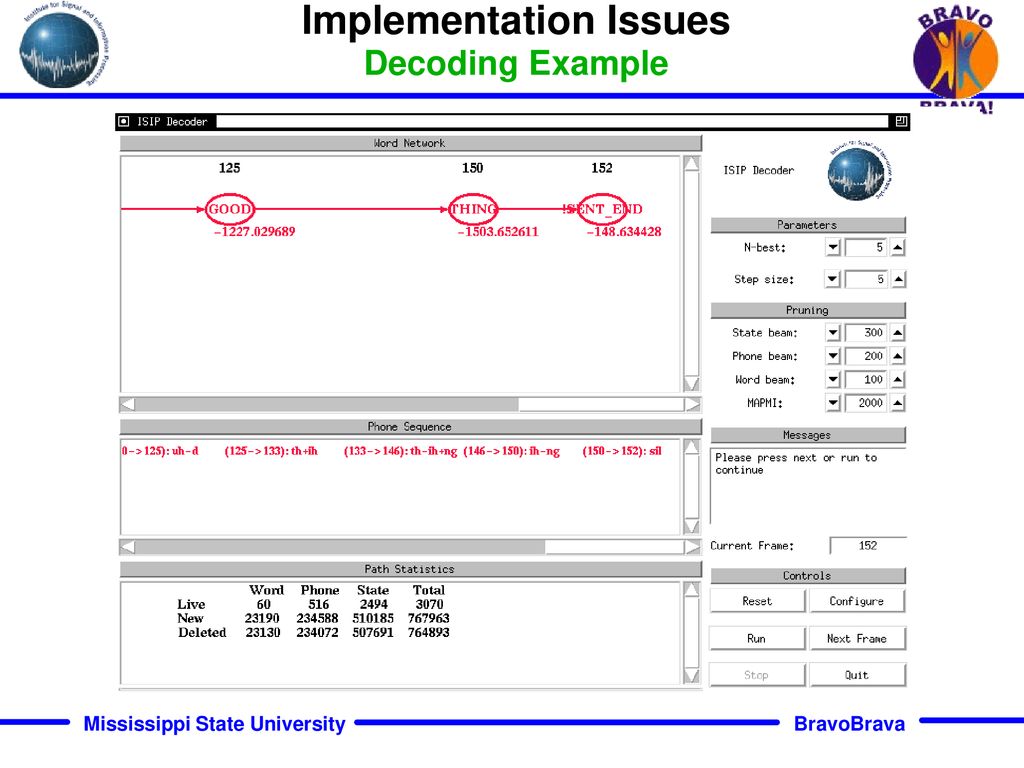Click the Phone beam field showing 200

[x=866, y=357]
